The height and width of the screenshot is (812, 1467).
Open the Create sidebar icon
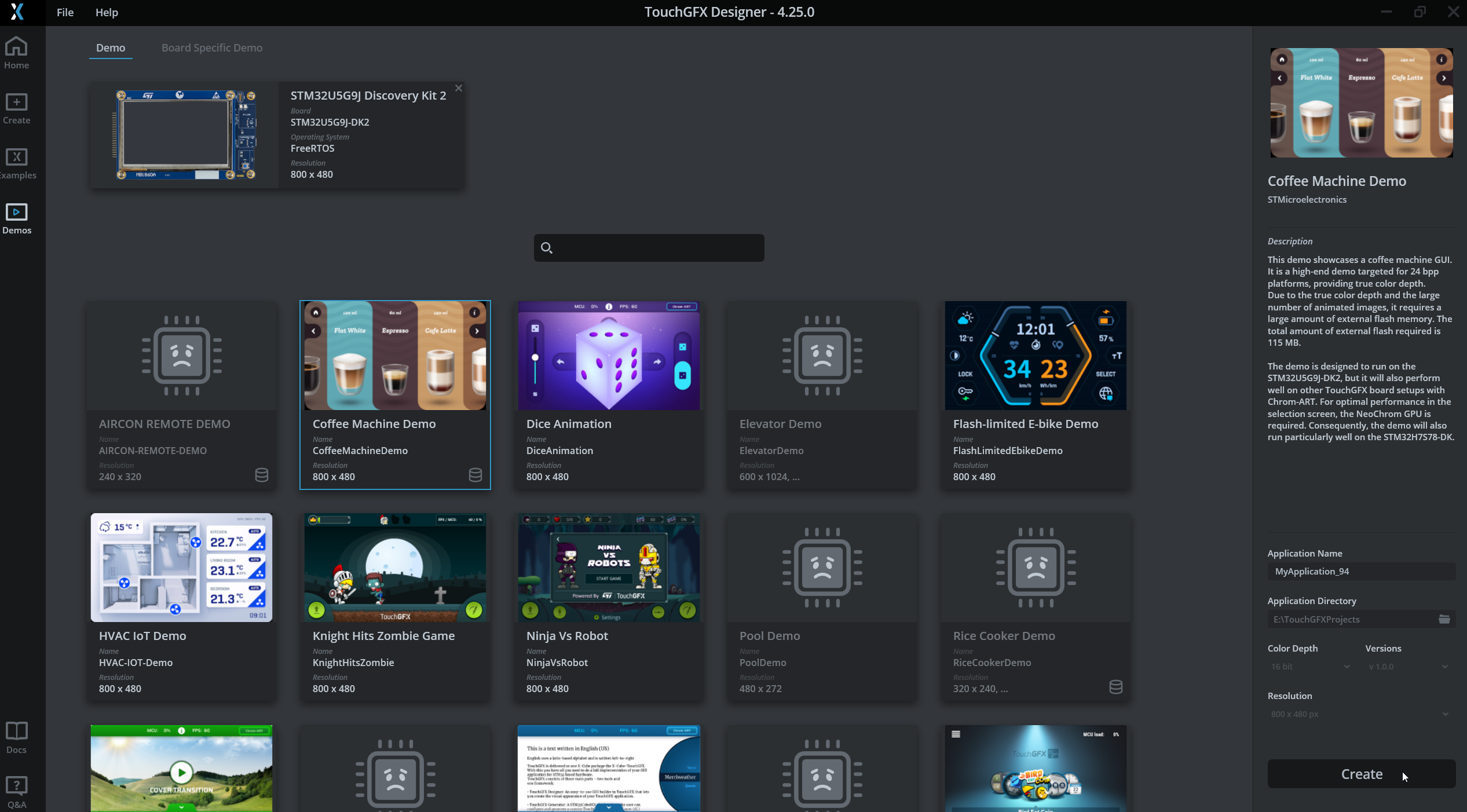point(16,108)
